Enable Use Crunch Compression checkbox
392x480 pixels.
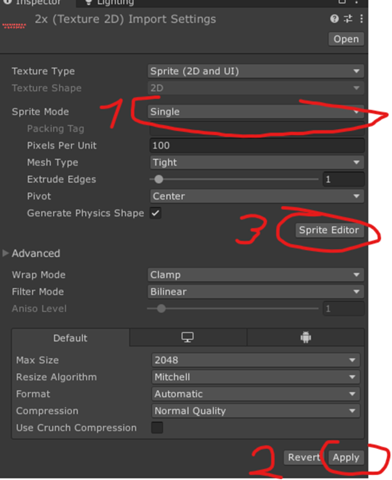[x=157, y=427]
